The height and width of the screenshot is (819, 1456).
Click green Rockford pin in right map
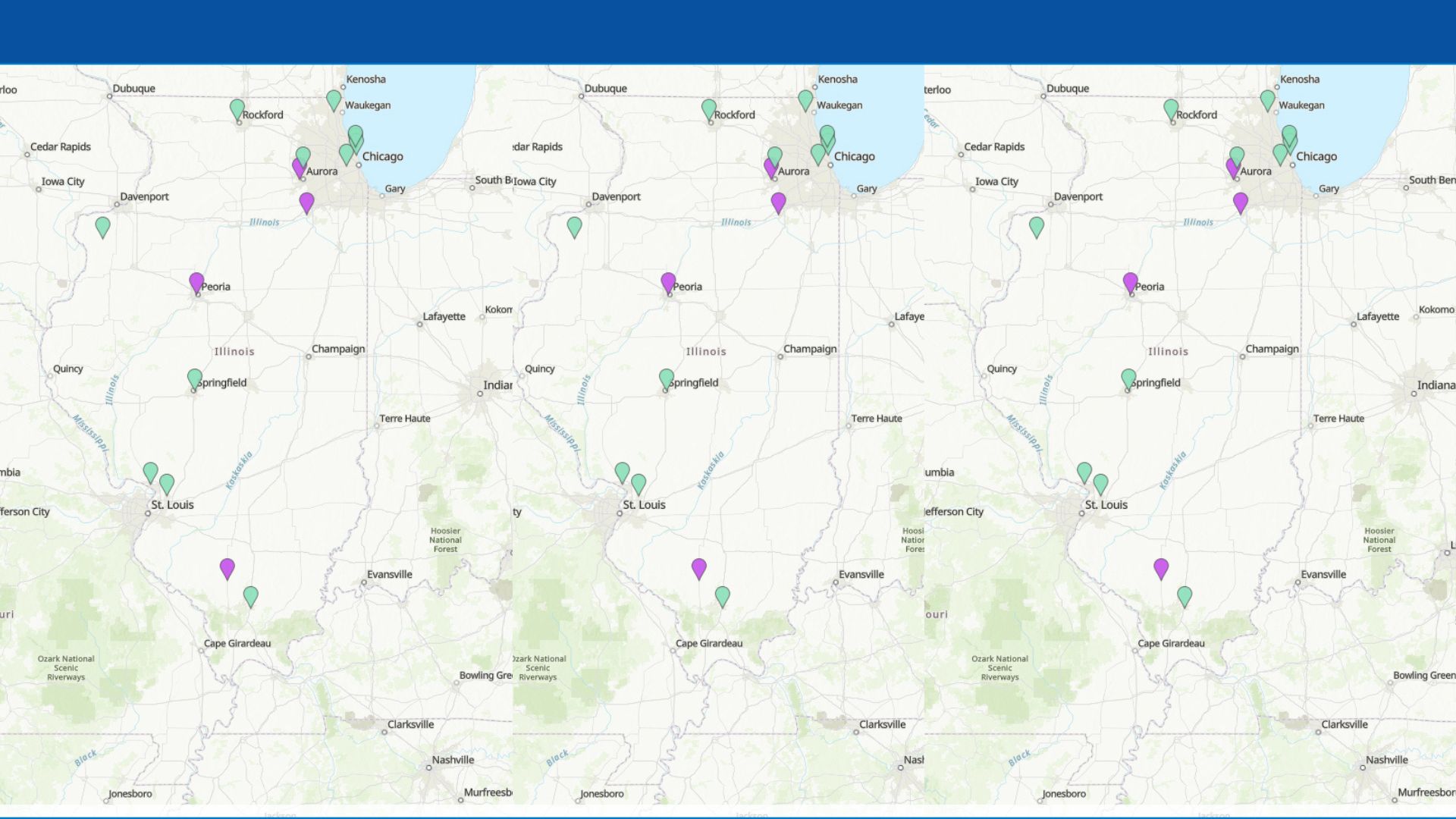(1171, 109)
